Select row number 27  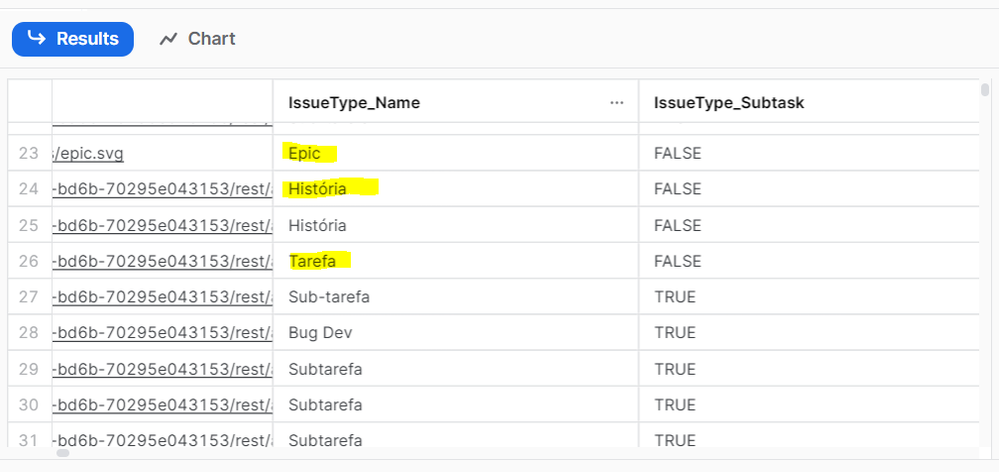[29, 297]
